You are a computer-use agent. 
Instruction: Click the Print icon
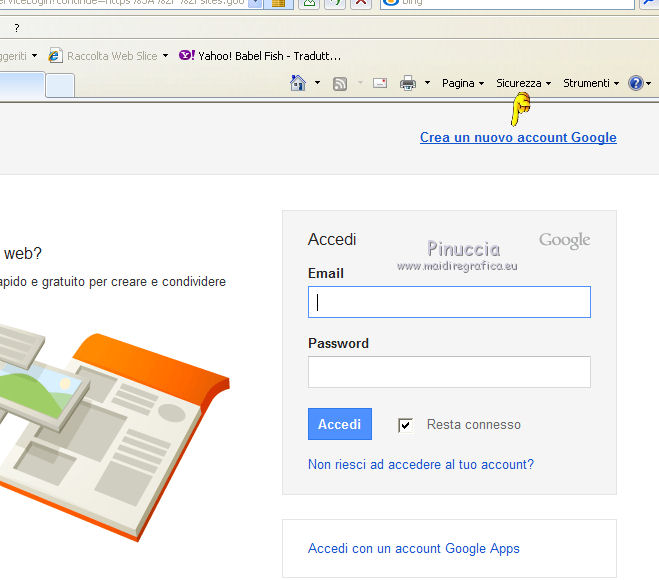[408, 83]
